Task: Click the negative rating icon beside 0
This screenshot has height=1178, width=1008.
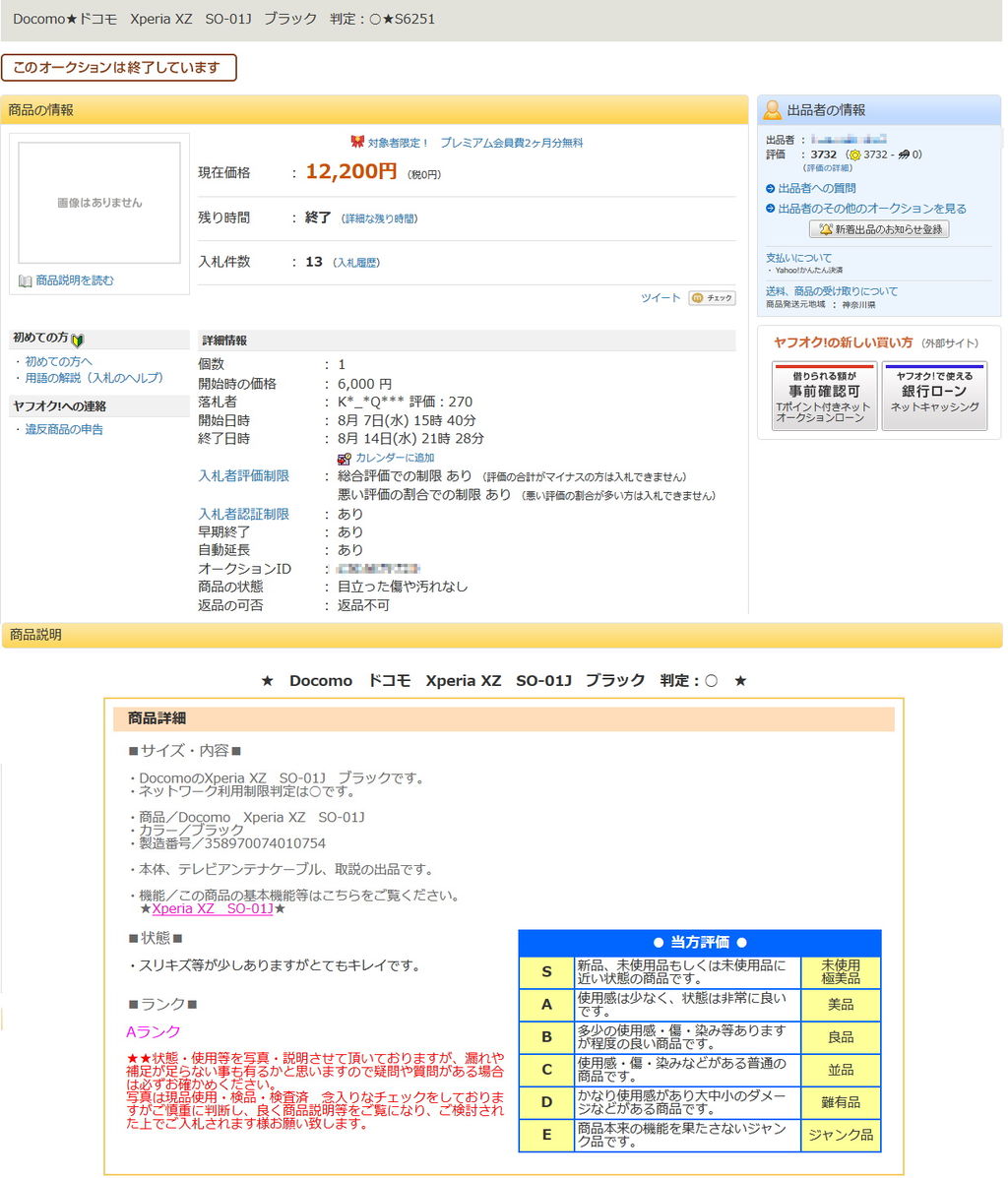Action: click(x=904, y=154)
